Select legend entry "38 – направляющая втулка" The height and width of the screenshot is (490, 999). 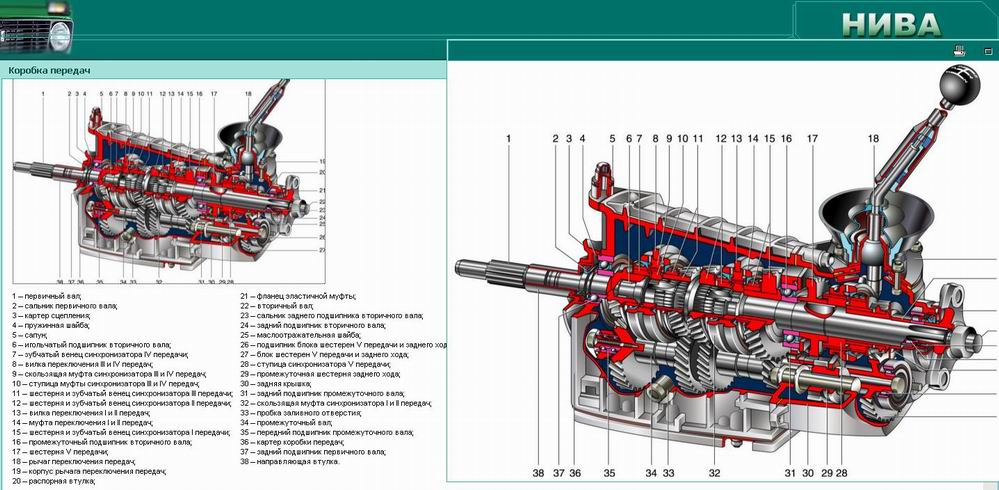click(290, 461)
